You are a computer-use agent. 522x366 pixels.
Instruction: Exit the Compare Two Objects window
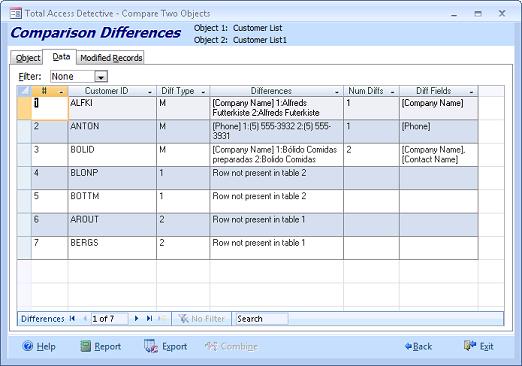click(478, 346)
